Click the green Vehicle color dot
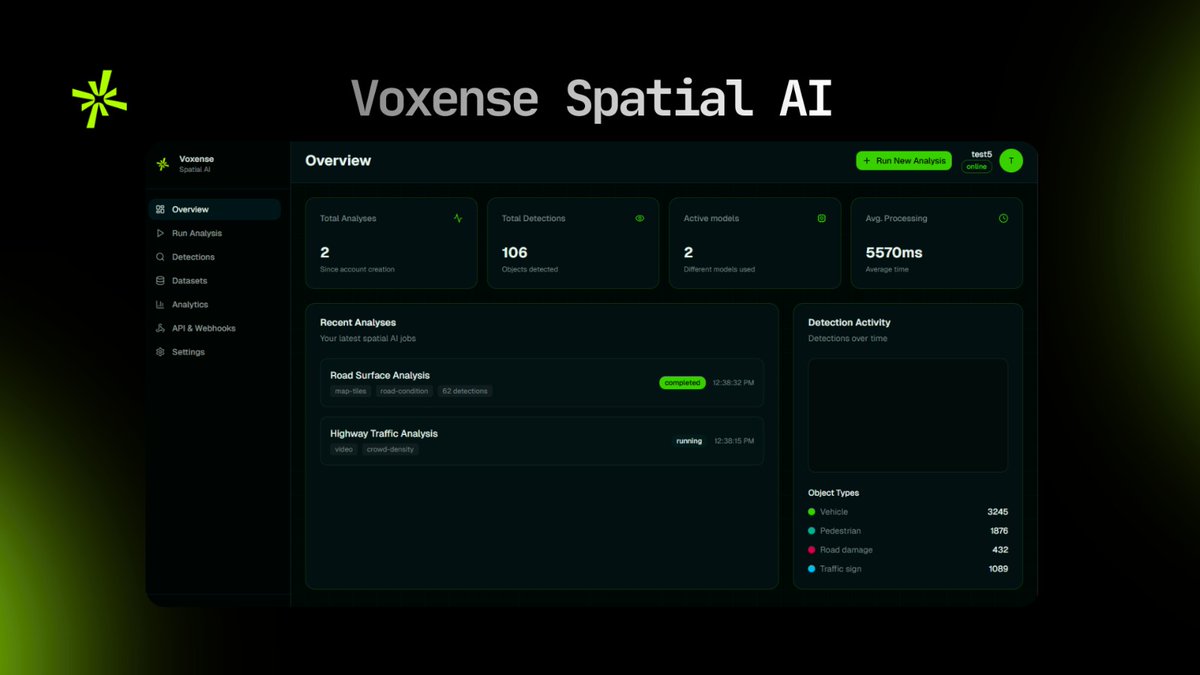This screenshot has height=675, width=1200. (x=812, y=512)
